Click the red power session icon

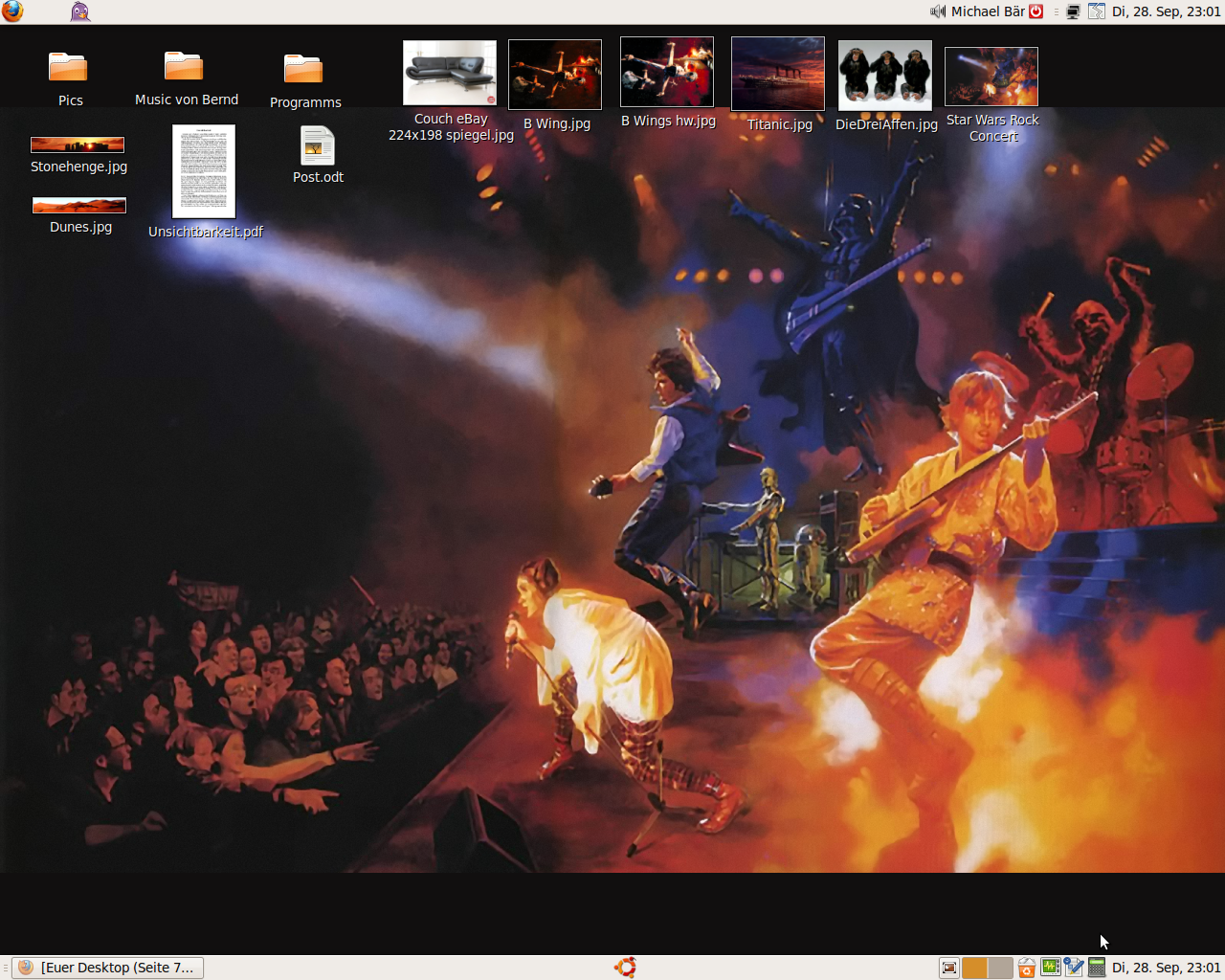[1036, 11]
